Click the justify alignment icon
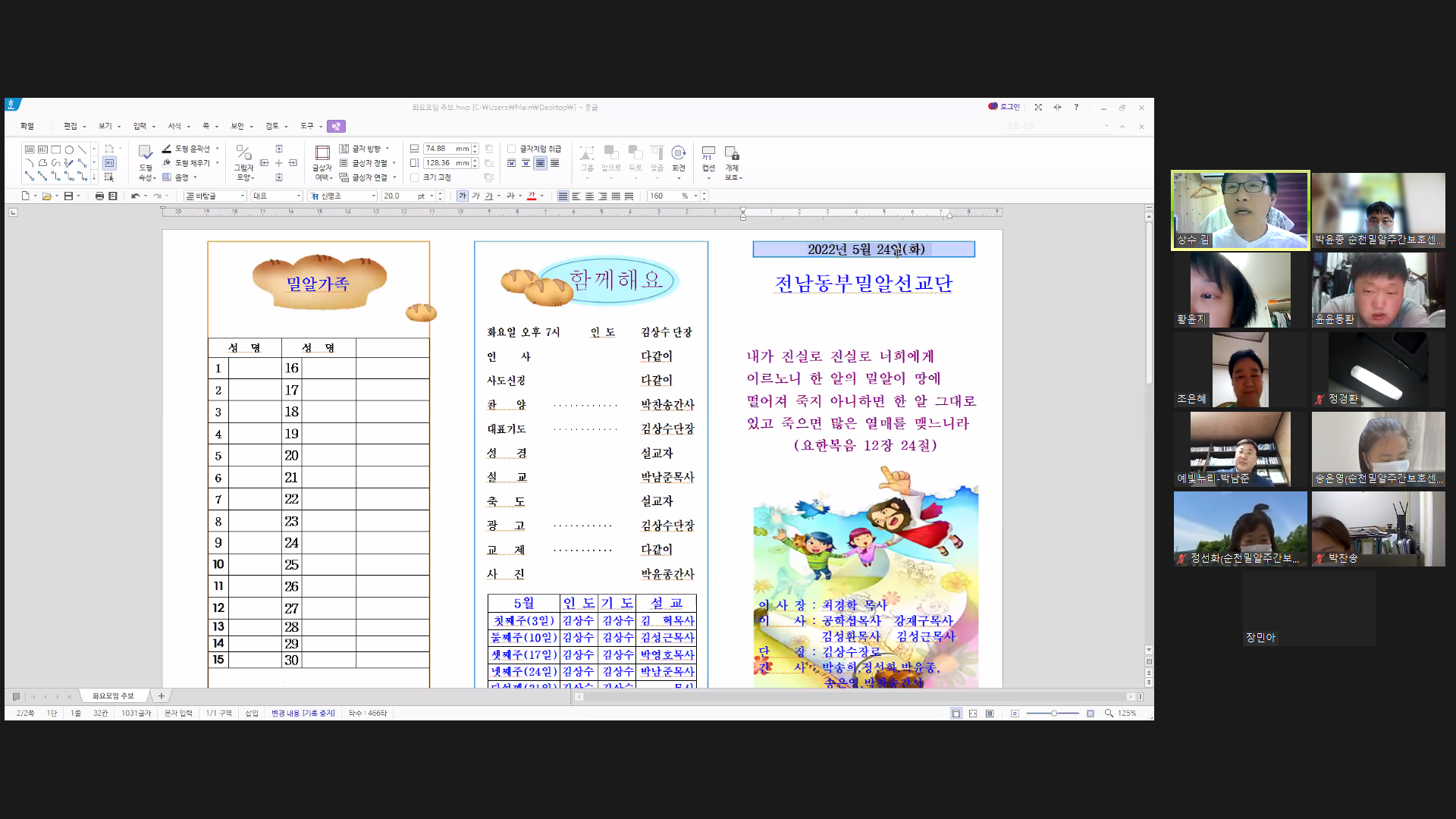The image size is (1456, 819). tap(563, 196)
